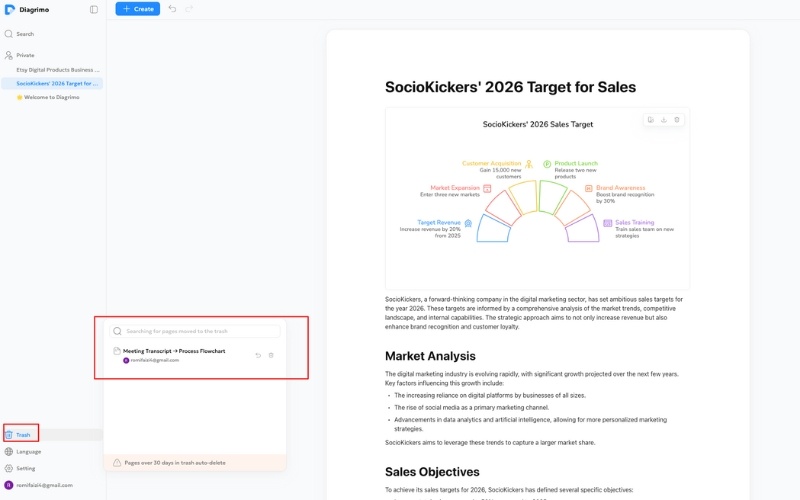Copy the Sales Target diagram

(x=650, y=120)
